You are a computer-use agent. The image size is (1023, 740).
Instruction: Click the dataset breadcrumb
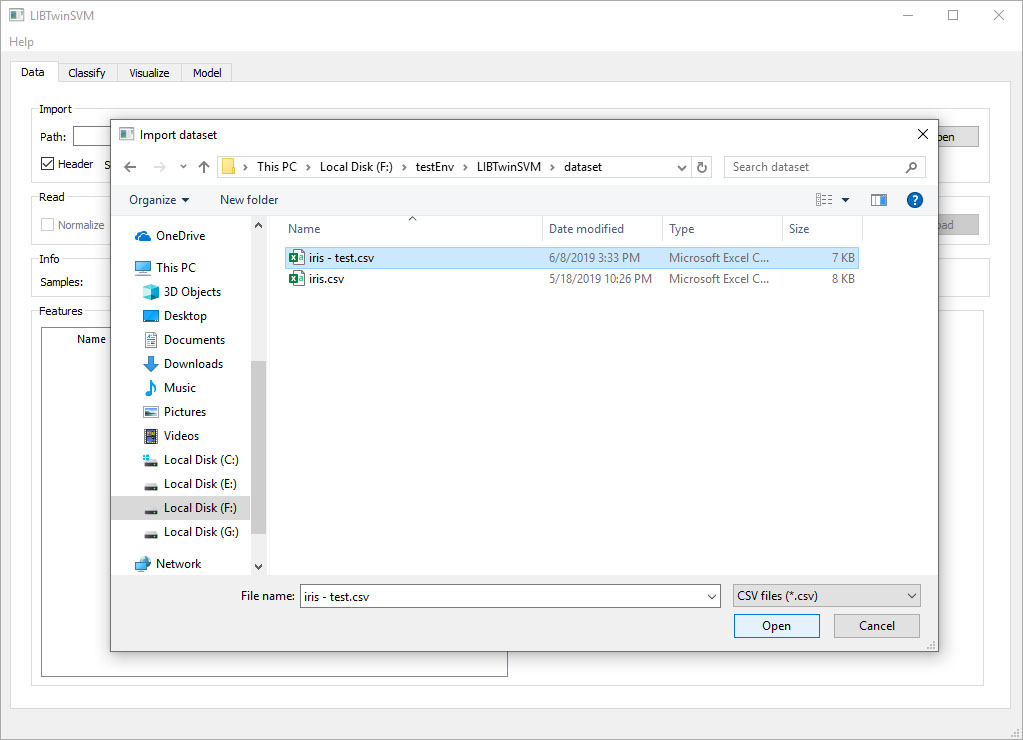point(583,167)
